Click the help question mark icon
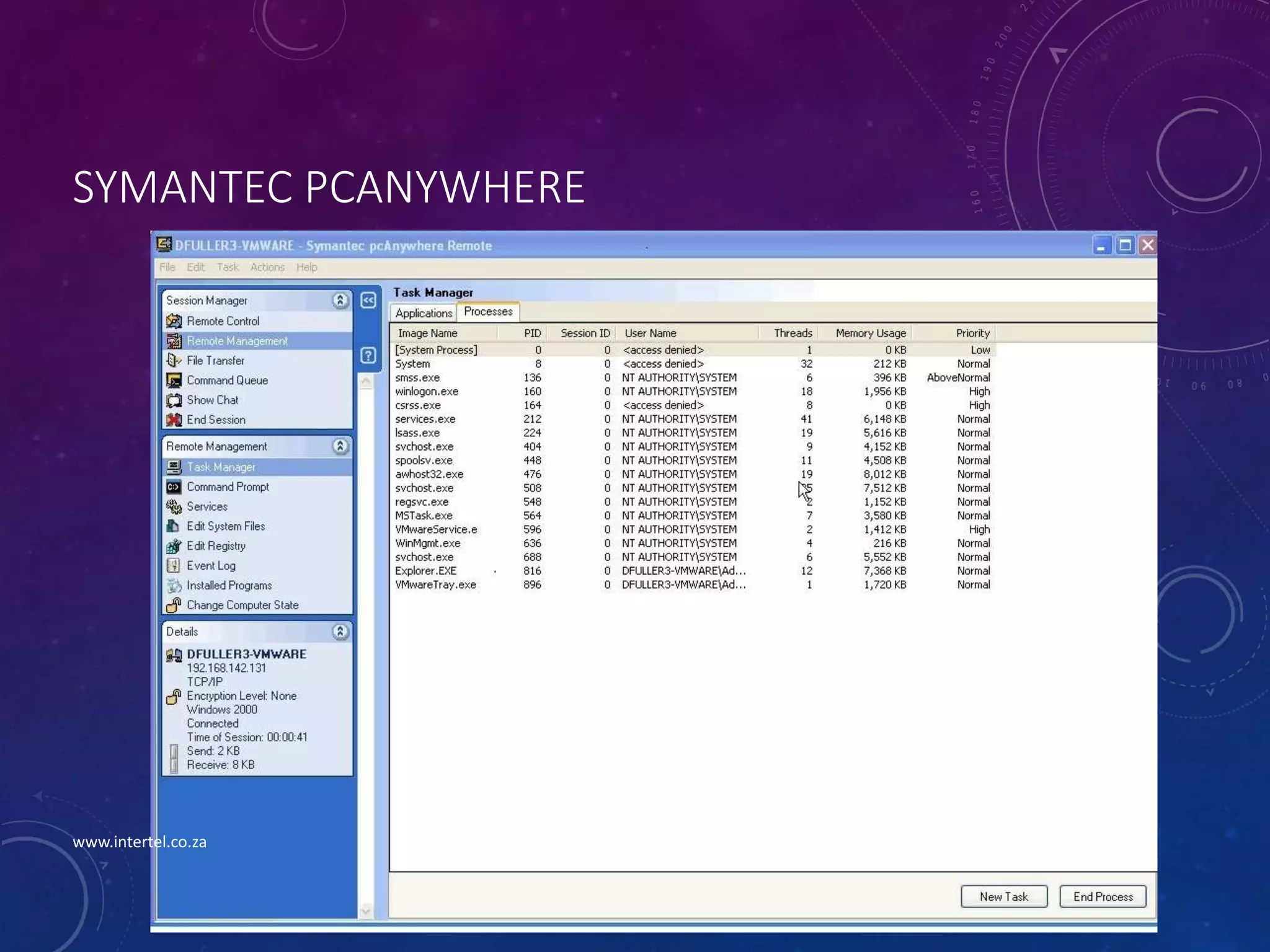The image size is (1270, 952). point(368,355)
